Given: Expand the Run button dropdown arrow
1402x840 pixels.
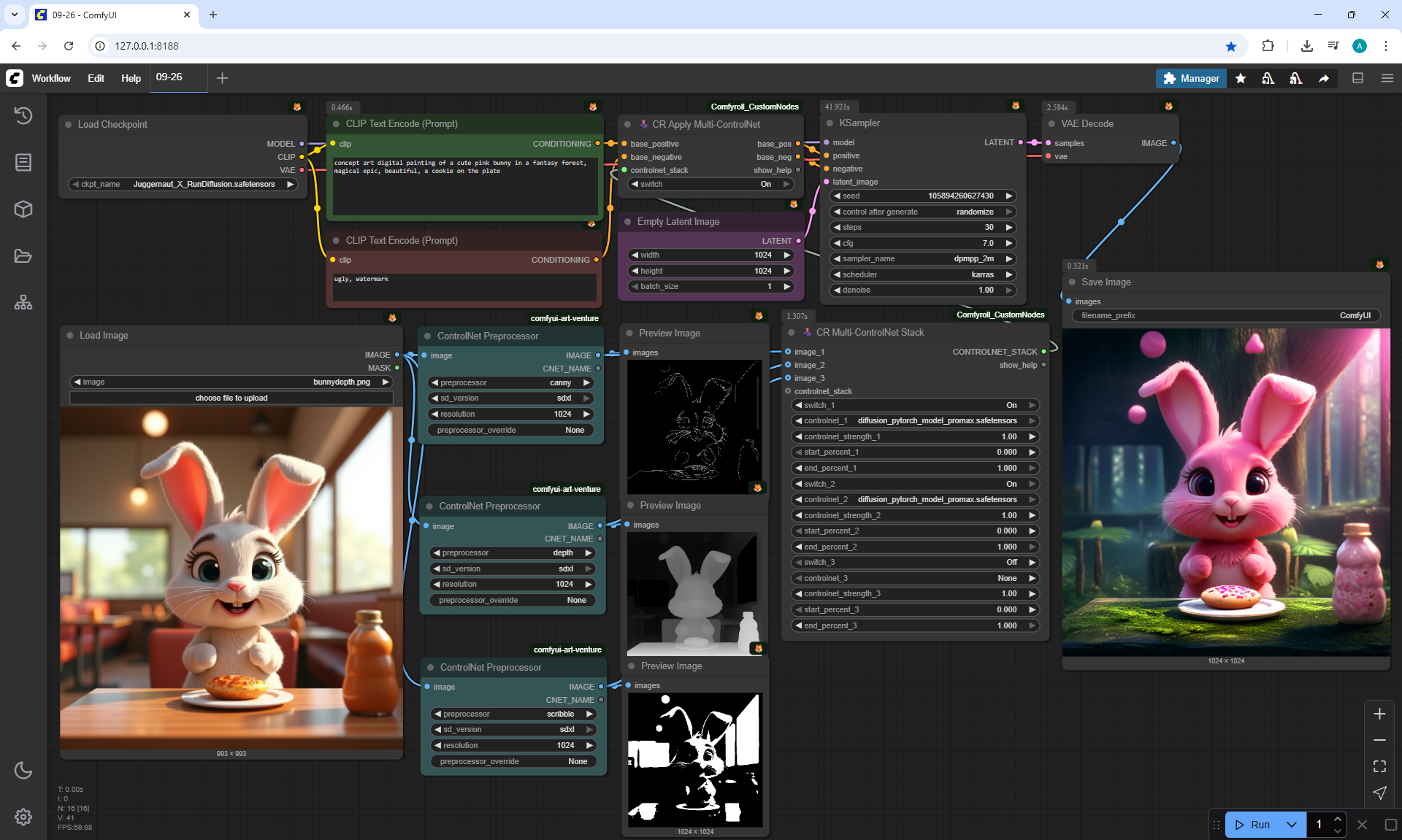Looking at the screenshot, I should [1292, 825].
